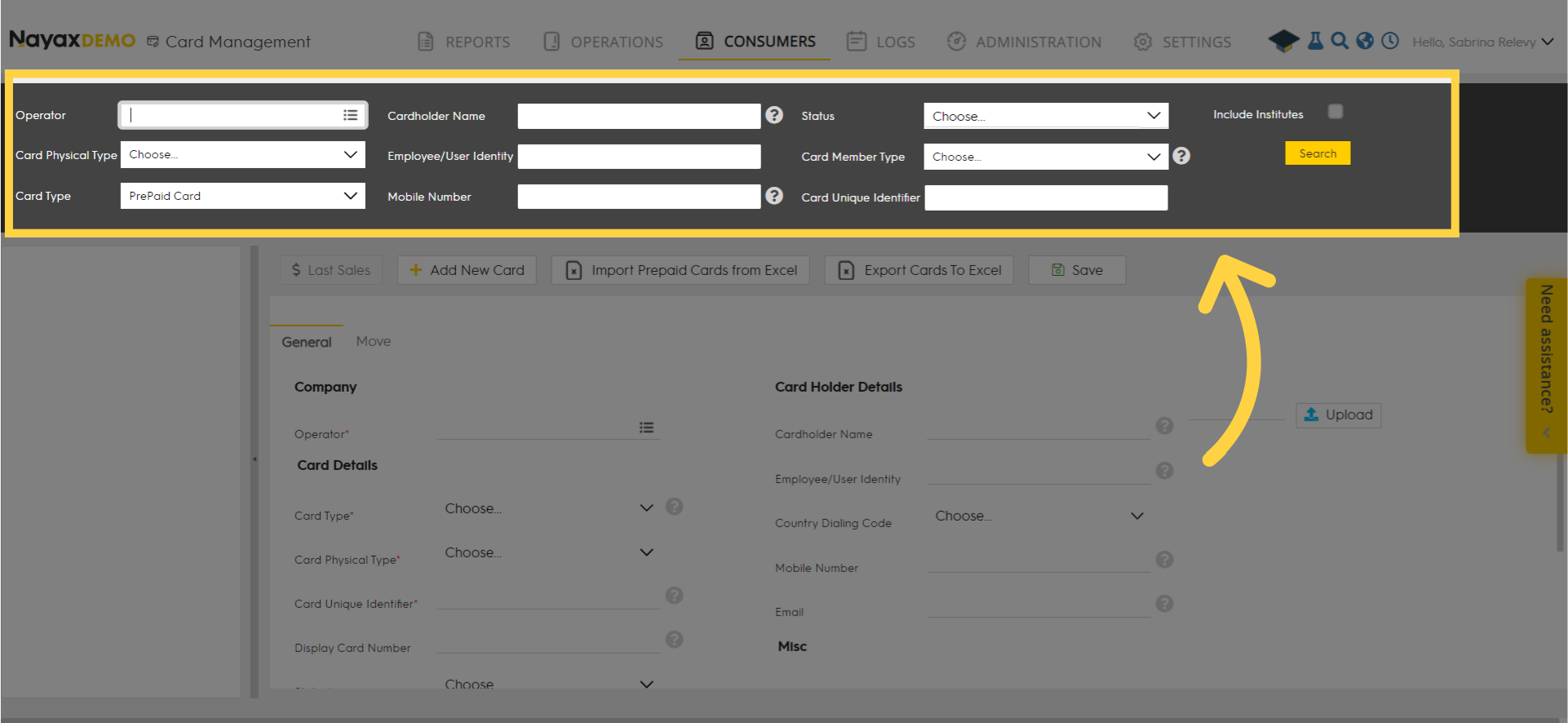Click Mobile Number field in Card Holder Details
The image size is (1568, 723).
point(1039,561)
